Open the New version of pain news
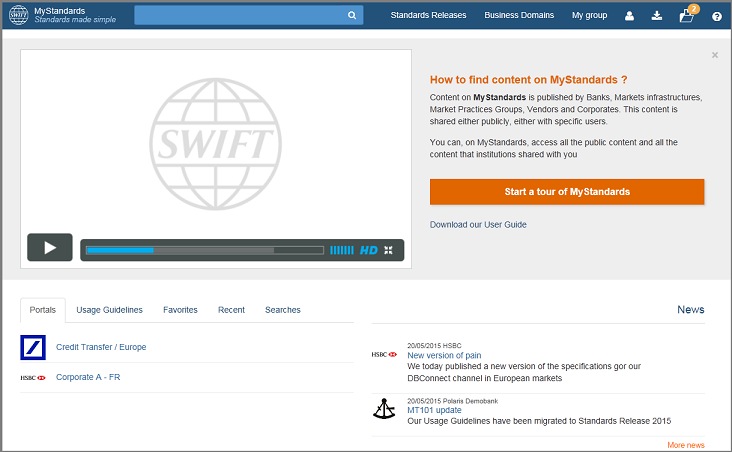Image resolution: width=732 pixels, height=452 pixels. tap(444, 355)
